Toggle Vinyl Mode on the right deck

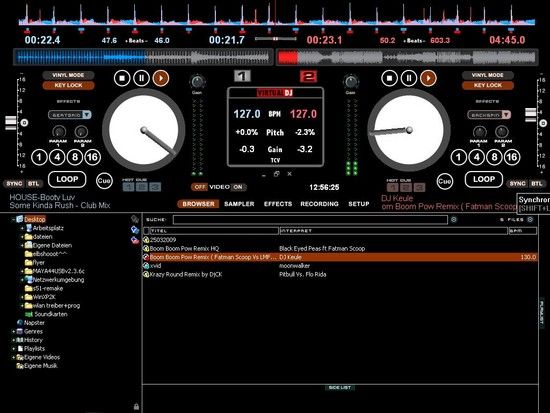(488, 75)
